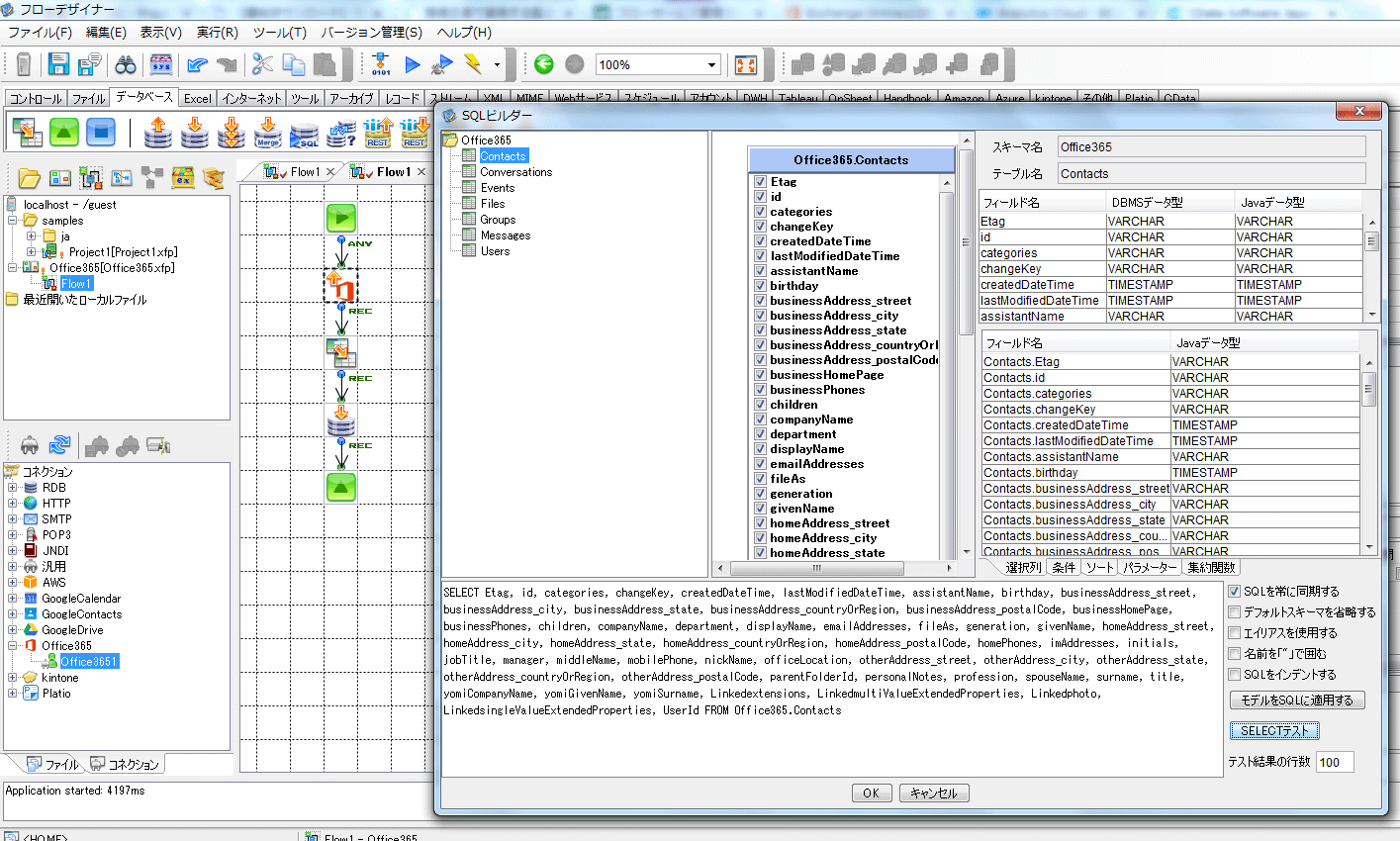This screenshot has height=841, width=1400.
Task: Click the green end node on canvas
Action: (x=341, y=487)
